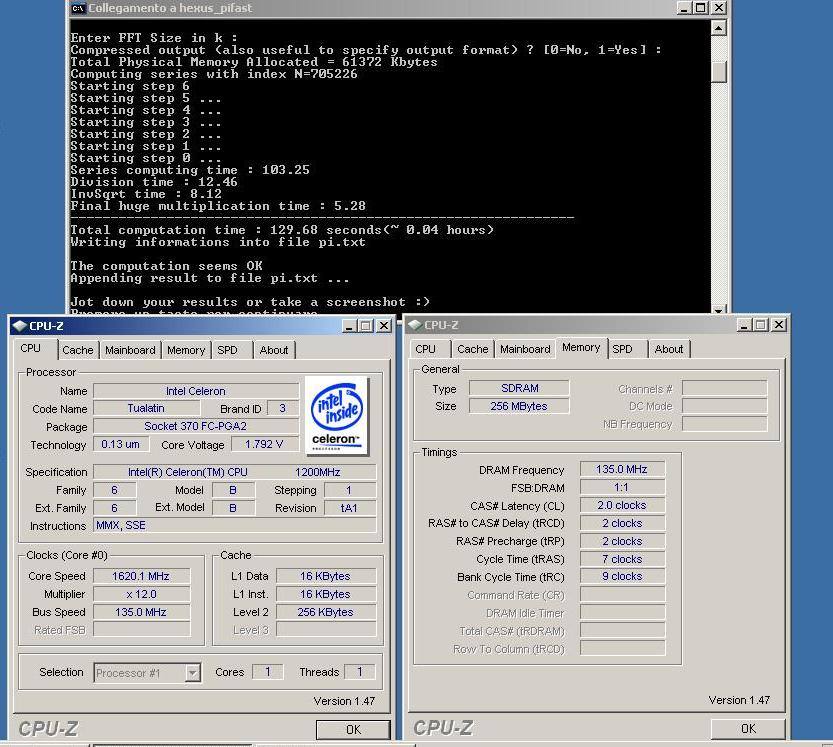The image size is (833, 747).
Task: Click the Level 2 256 KBytes cache value
Action: tap(326, 612)
